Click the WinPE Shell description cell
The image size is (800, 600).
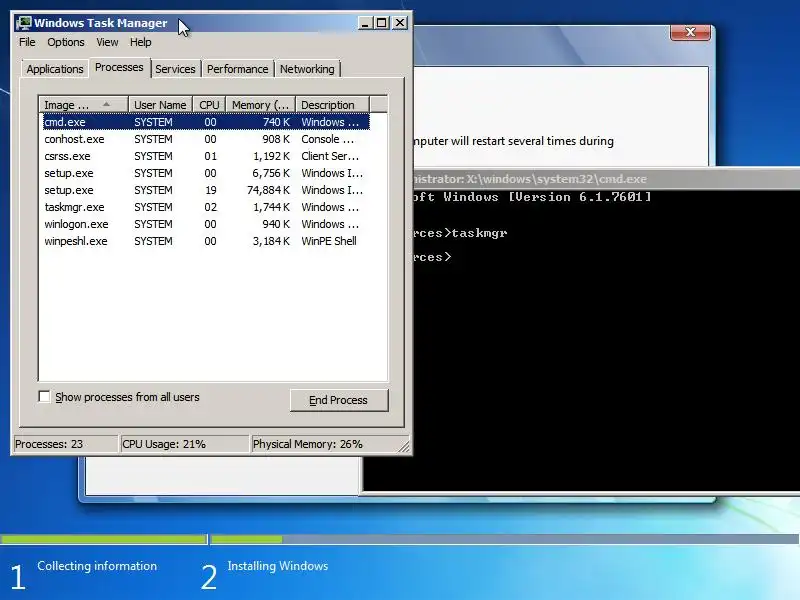329,241
